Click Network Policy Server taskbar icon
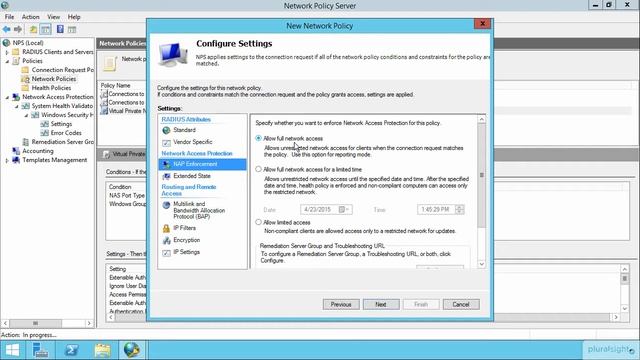Screen dimensions: 640x360 coord(132,350)
